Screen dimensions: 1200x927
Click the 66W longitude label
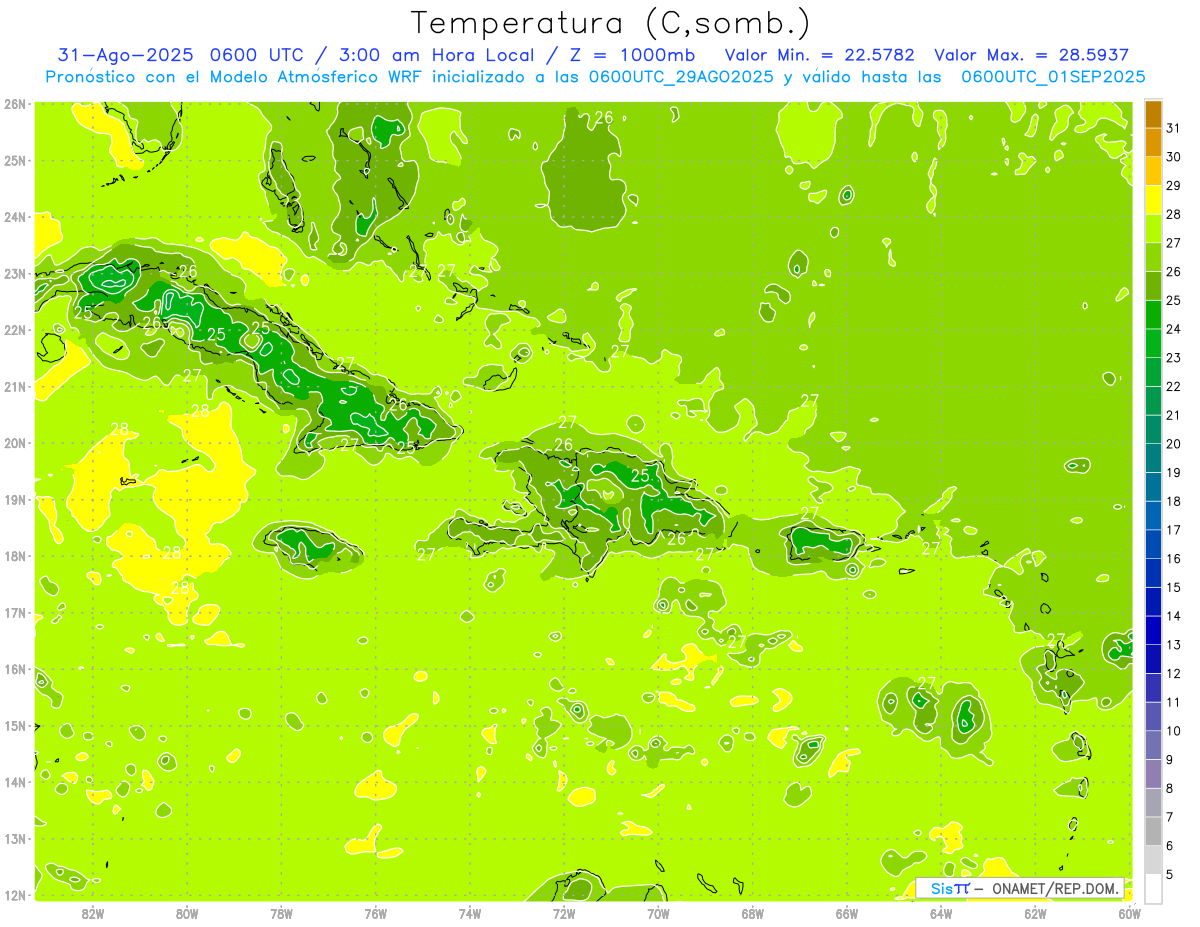tap(846, 914)
